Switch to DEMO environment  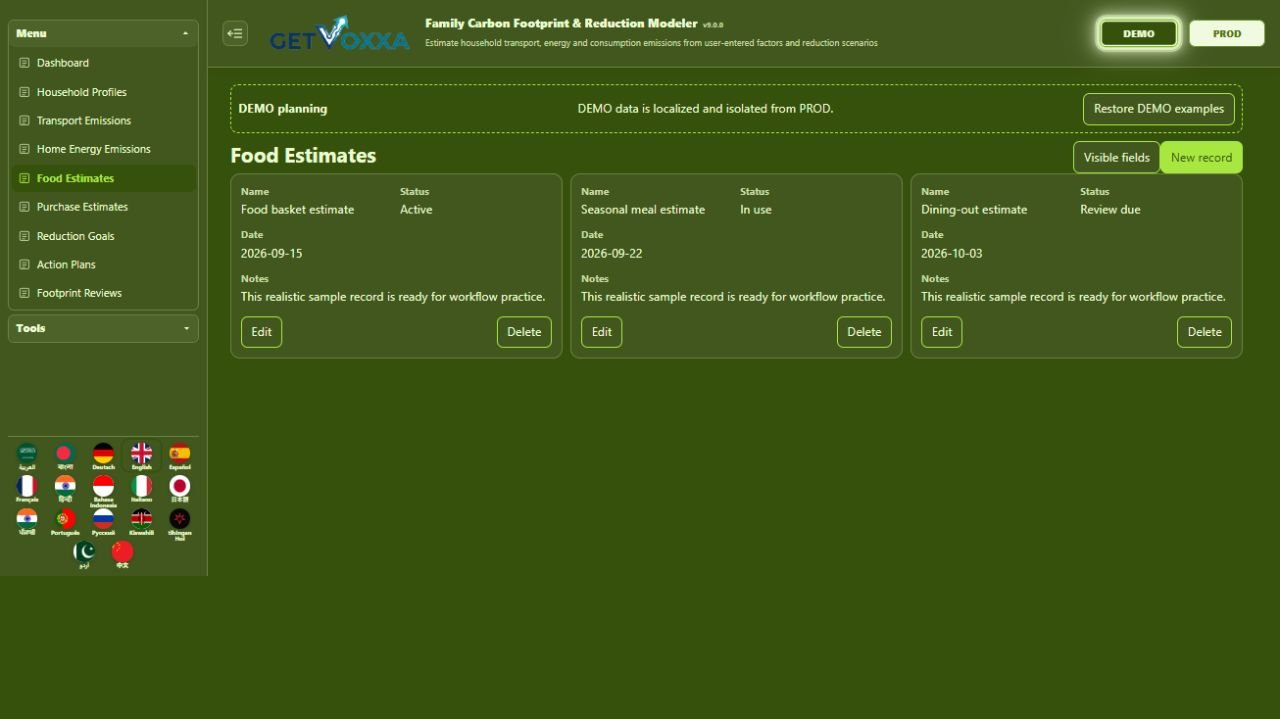(x=1139, y=33)
